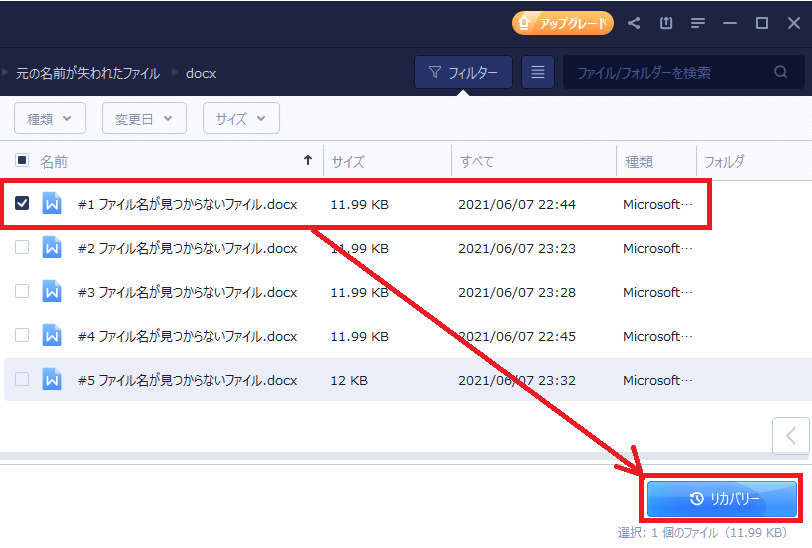Click the date 2021/06/07 23:23
Screen dimensions: 812x548
(x=517, y=249)
